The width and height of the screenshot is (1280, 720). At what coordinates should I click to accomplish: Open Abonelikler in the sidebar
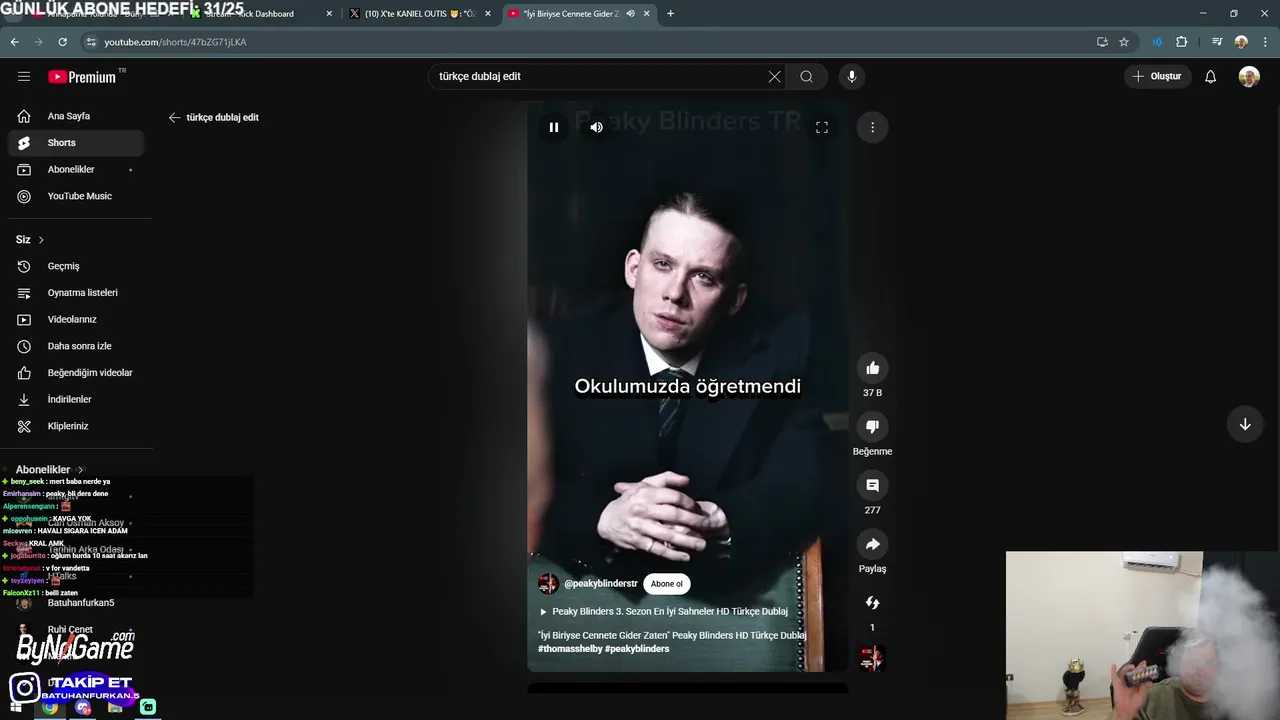point(76,170)
